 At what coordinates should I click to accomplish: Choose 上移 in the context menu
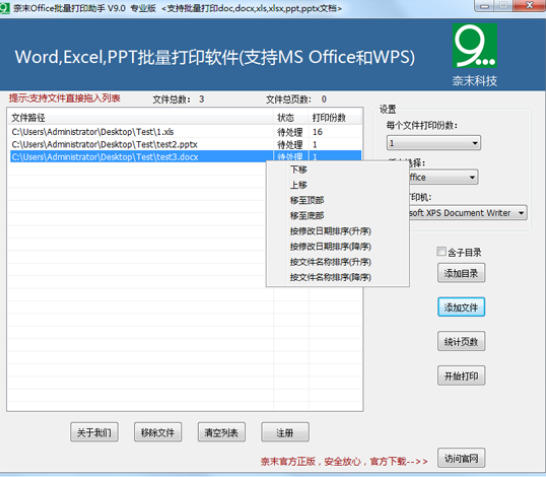pos(298,185)
